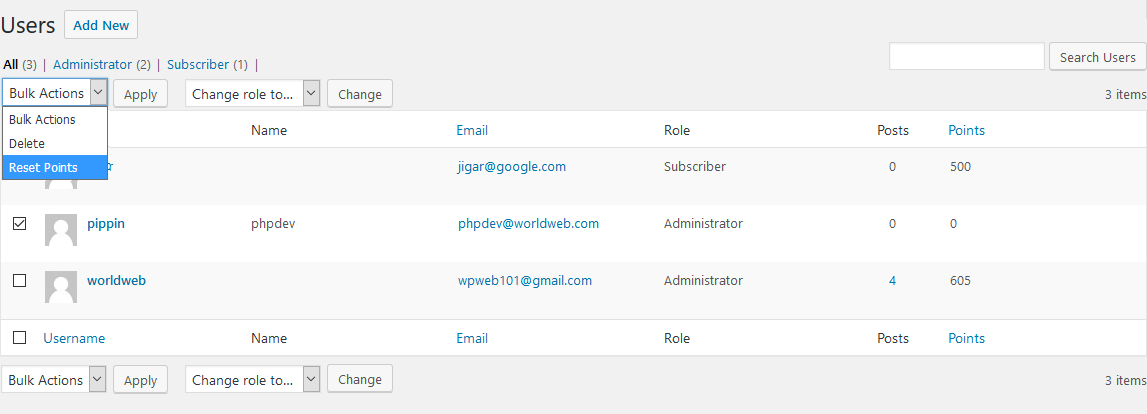This screenshot has width=1147, height=414.
Task: Choose 'Delete' in the bulk actions list
Action: pyautogui.click(x=27, y=143)
